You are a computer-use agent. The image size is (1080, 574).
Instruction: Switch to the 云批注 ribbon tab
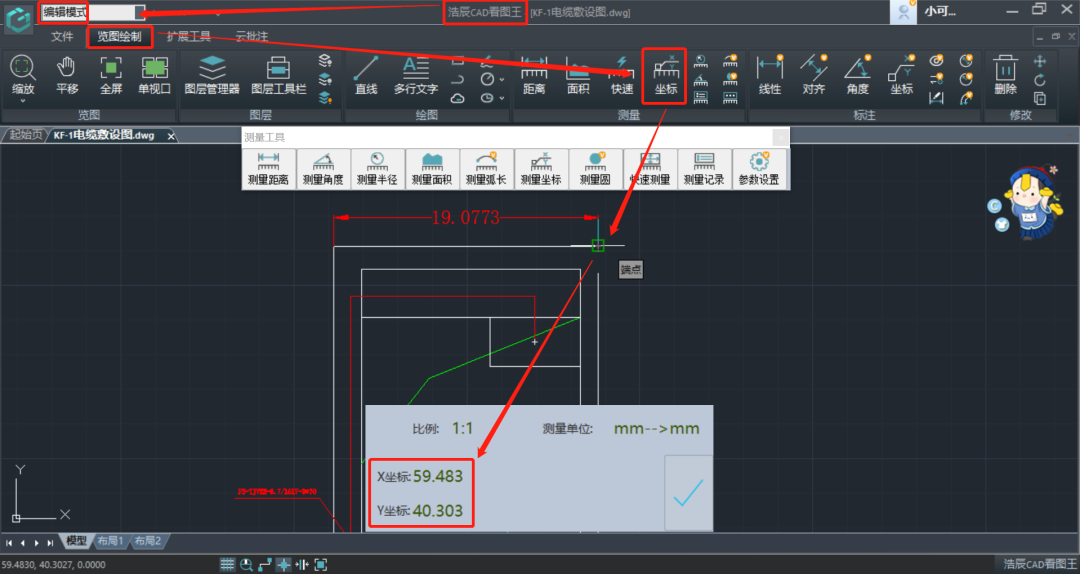click(x=251, y=37)
